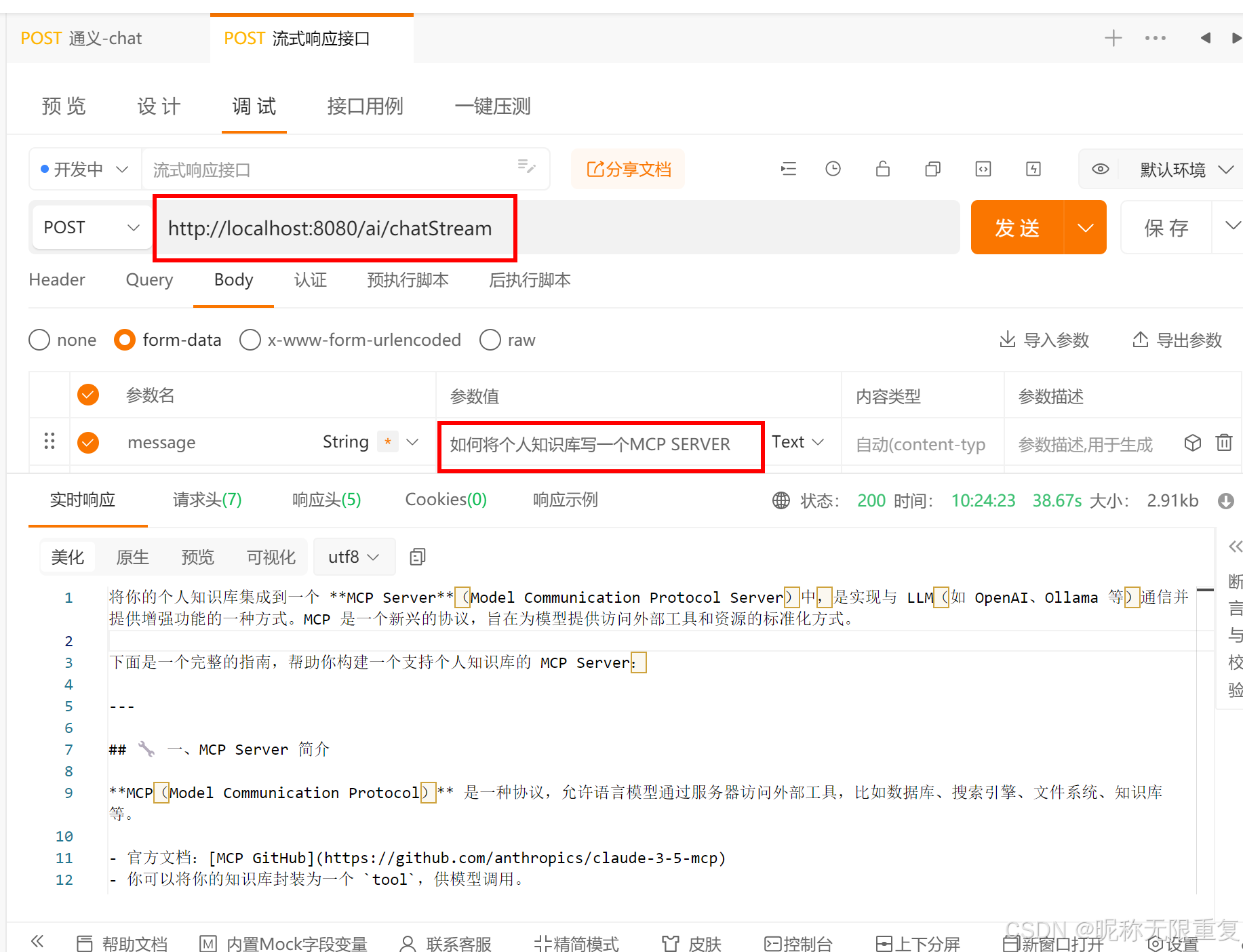The height and width of the screenshot is (952, 1243).
Task: Select the form-data radio button
Action: click(x=125, y=340)
